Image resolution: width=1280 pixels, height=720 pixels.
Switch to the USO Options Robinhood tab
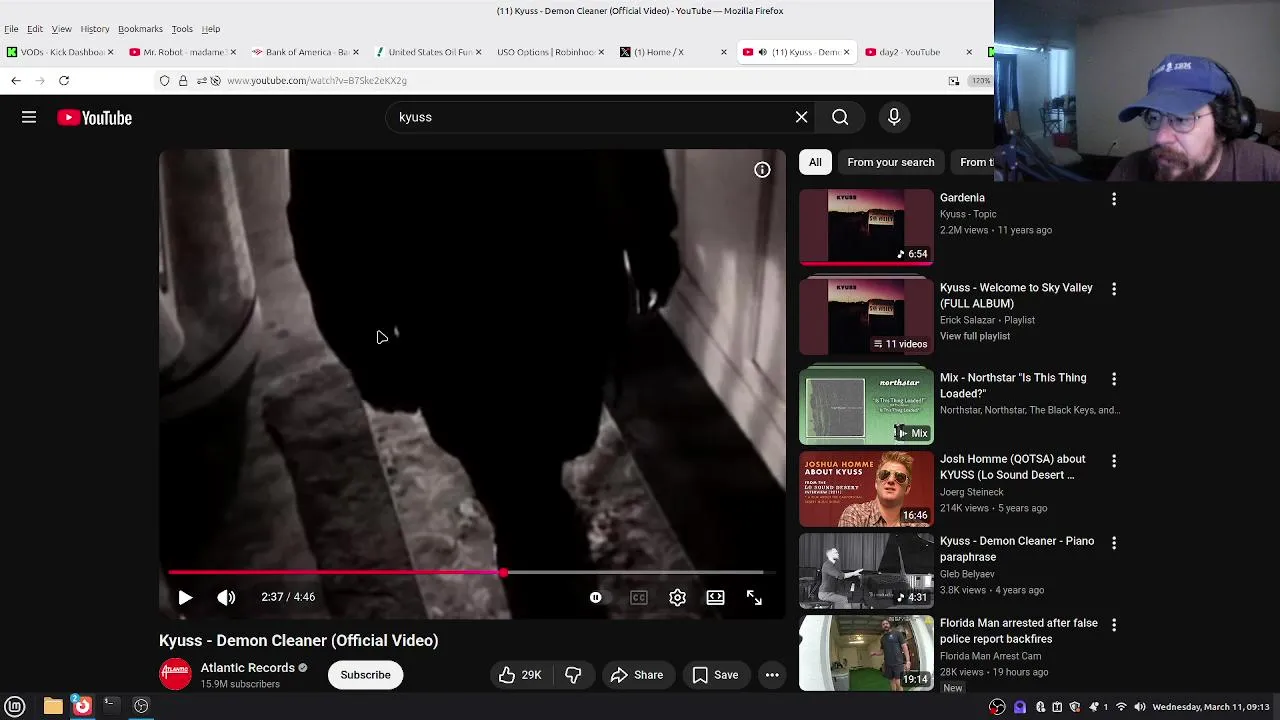pos(550,52)
